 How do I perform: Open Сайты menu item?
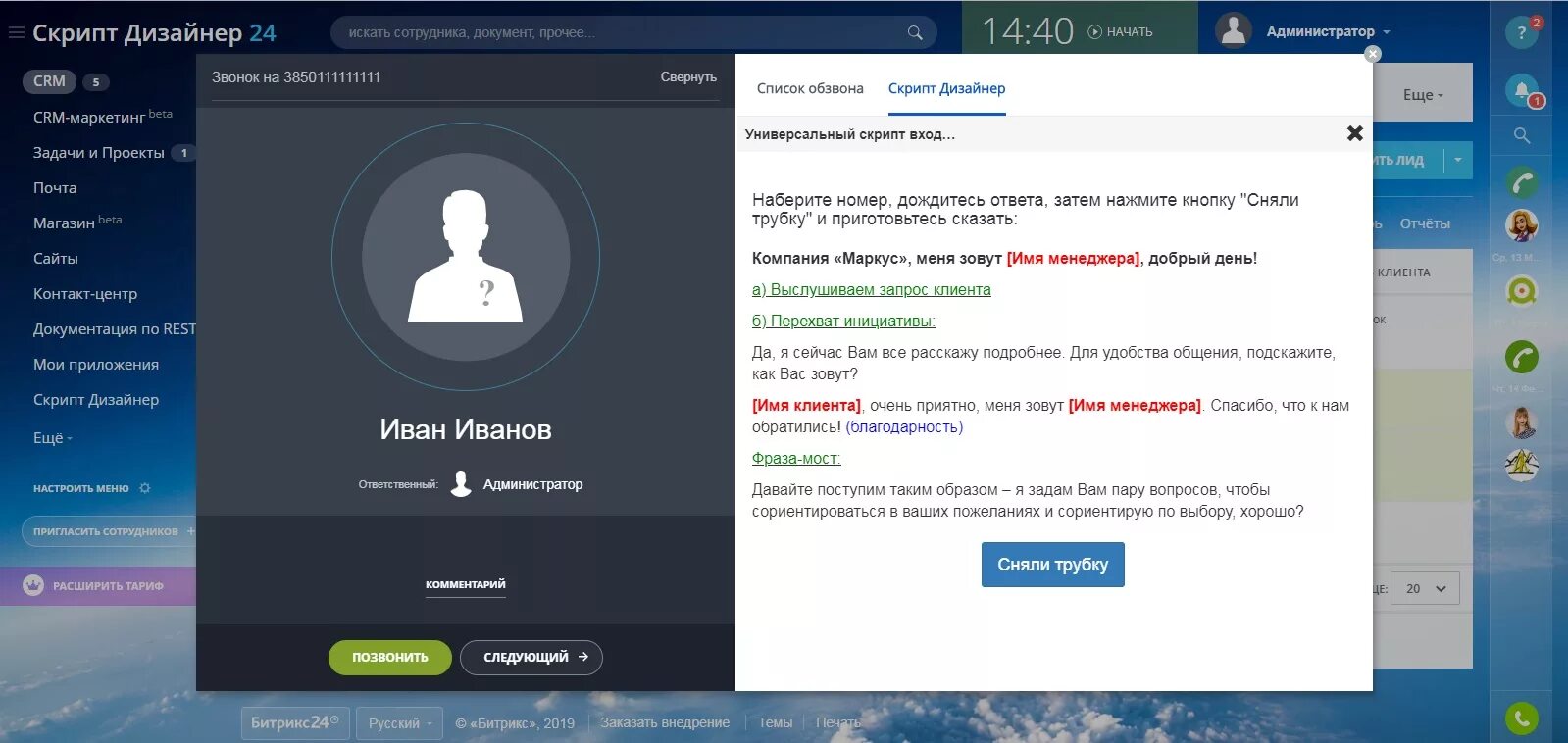tap(56, 259)
